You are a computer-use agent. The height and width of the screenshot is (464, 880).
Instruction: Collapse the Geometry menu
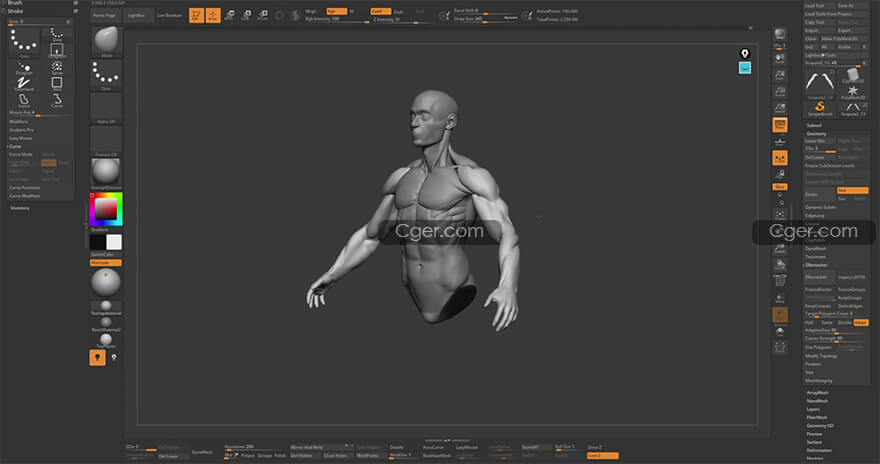coord(817,134)
